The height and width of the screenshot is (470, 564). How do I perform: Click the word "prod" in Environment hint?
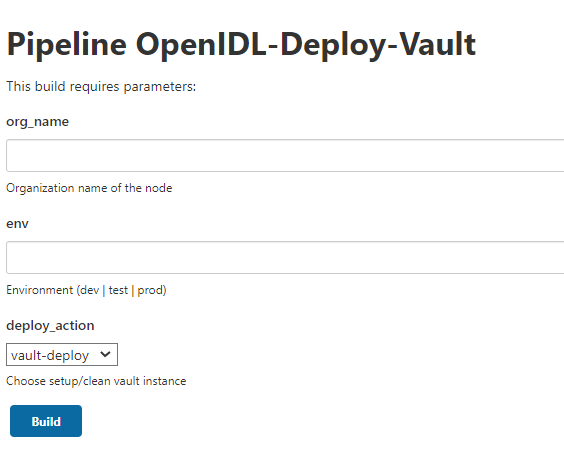[x=150, y=291]
